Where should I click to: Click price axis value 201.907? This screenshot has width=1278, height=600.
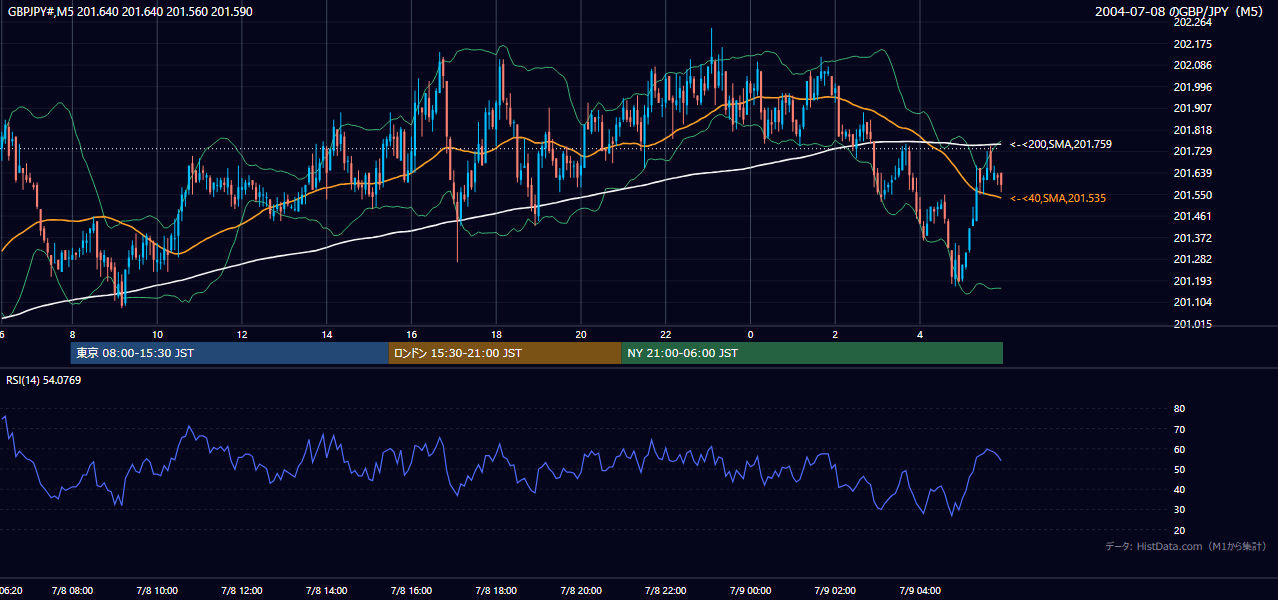[x=1193, y=108]
